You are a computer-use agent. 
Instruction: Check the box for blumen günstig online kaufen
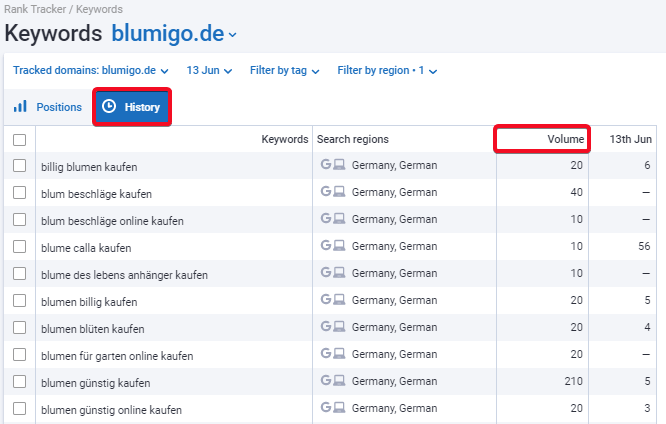pos(19,409)
